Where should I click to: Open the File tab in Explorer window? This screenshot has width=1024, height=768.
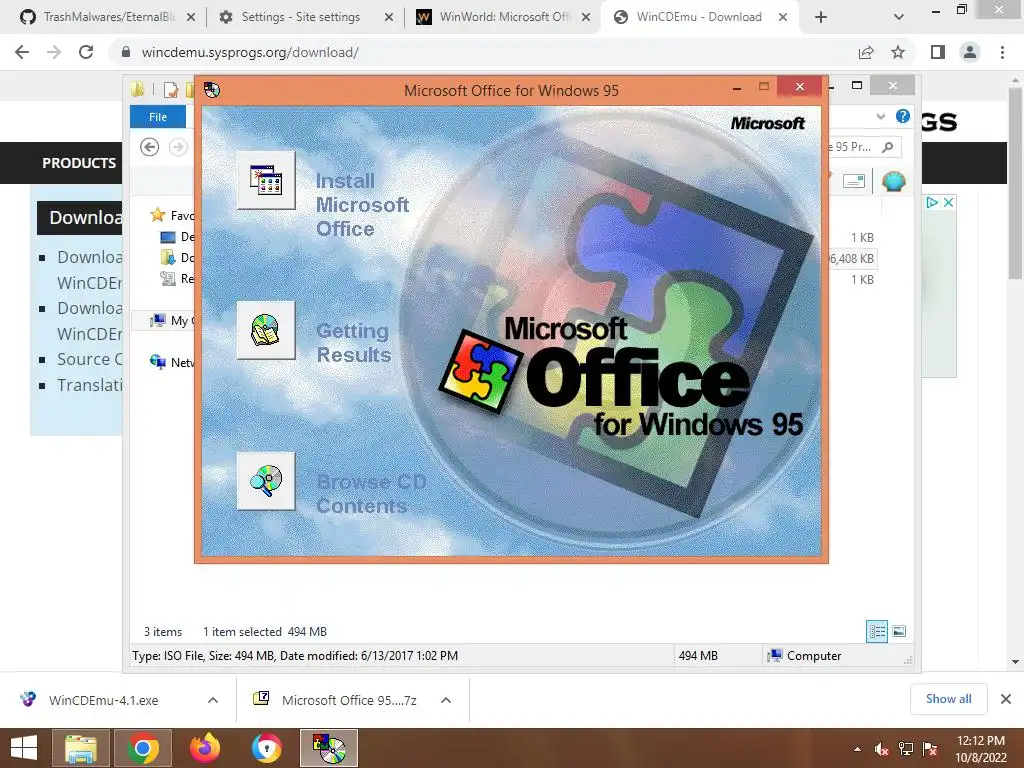click(158, 117)
